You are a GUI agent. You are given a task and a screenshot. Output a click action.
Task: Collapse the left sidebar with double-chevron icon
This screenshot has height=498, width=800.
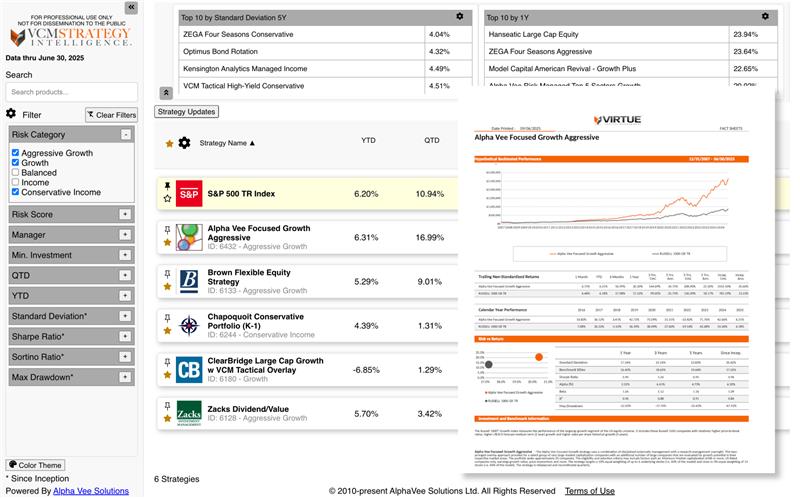[130, 7]
